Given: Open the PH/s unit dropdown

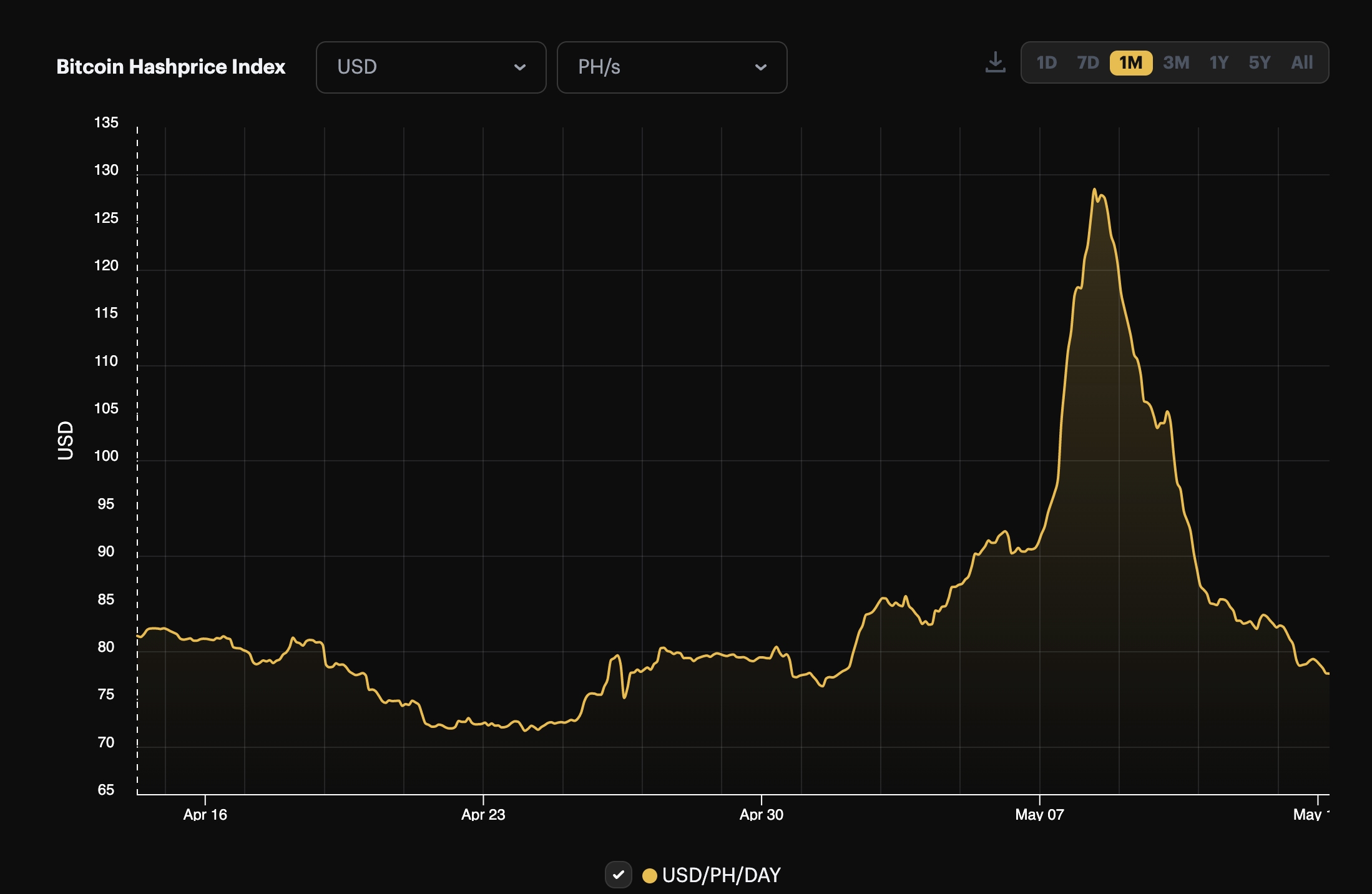Looking at the screenshot, I should point(671,67).
